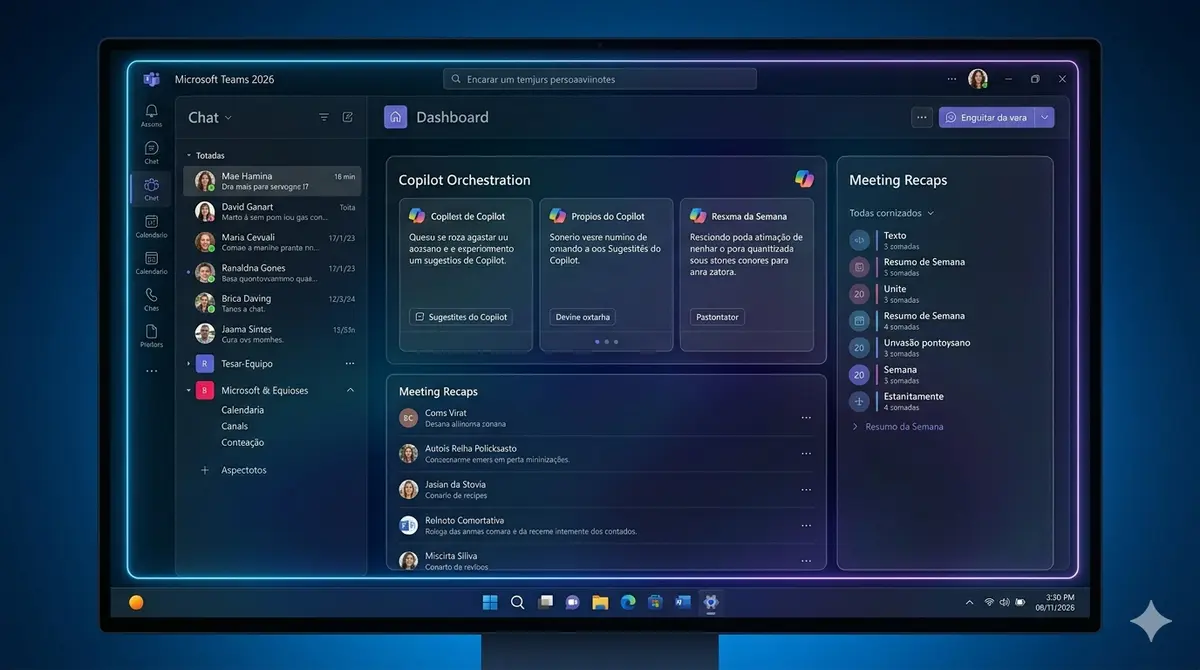Click the Unvasão pontoysano recap icon
This screenshot has height=670, width=1200.
pyautogui.click(x=860, y=347)
